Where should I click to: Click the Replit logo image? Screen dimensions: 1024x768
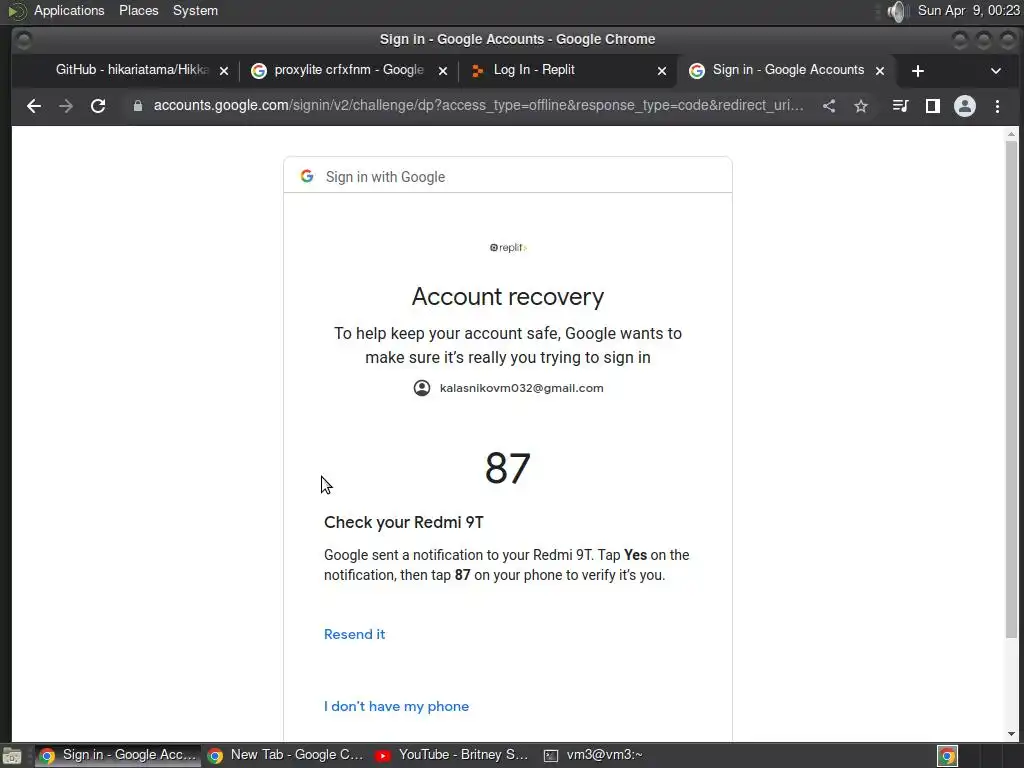(508, 248)
